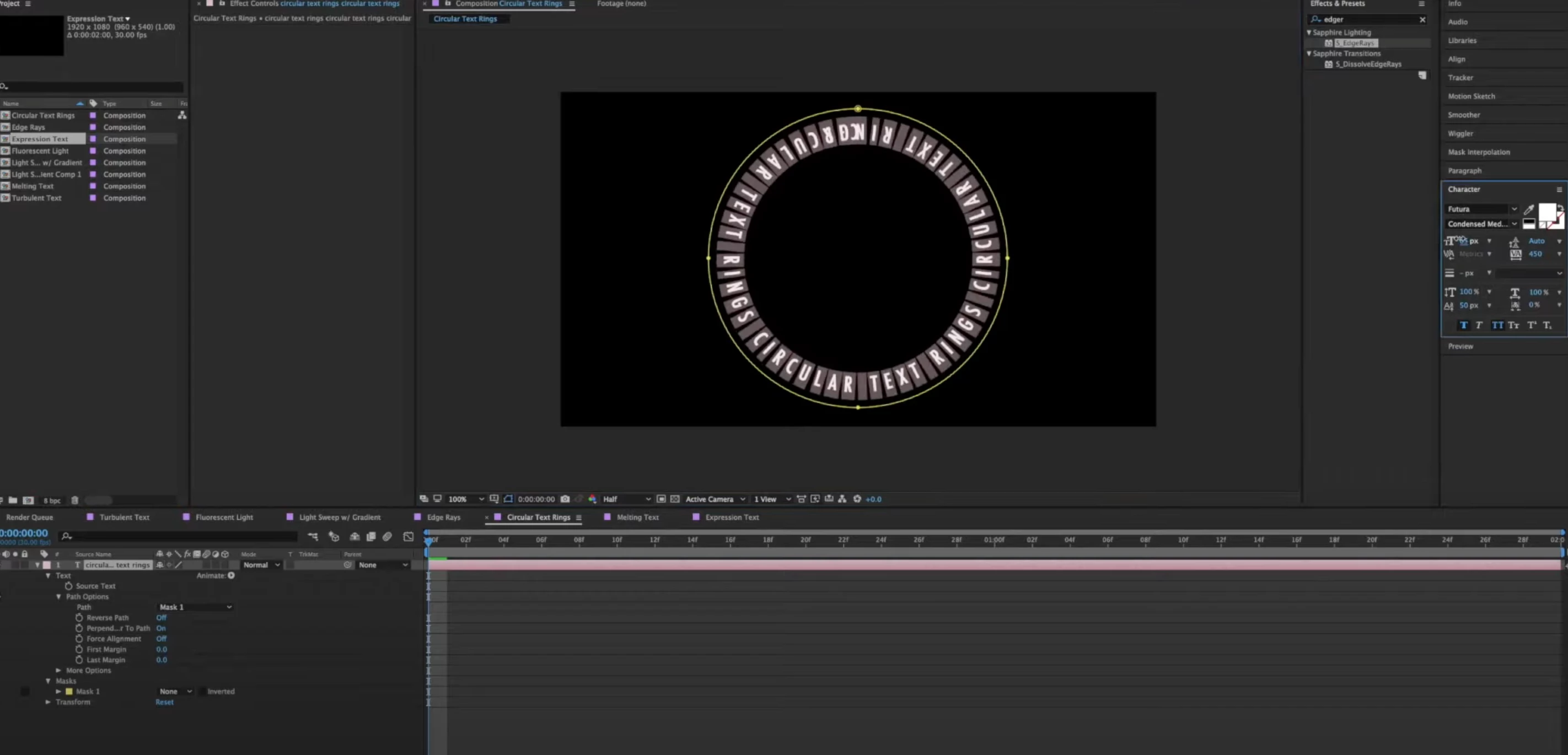Click the take snapshot camera icon

pos(565,499)
